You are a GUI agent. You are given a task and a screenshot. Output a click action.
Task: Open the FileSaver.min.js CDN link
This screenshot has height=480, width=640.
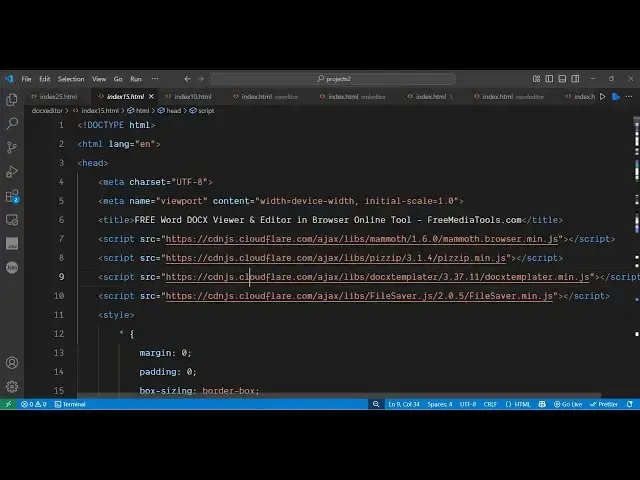[359, 296]
